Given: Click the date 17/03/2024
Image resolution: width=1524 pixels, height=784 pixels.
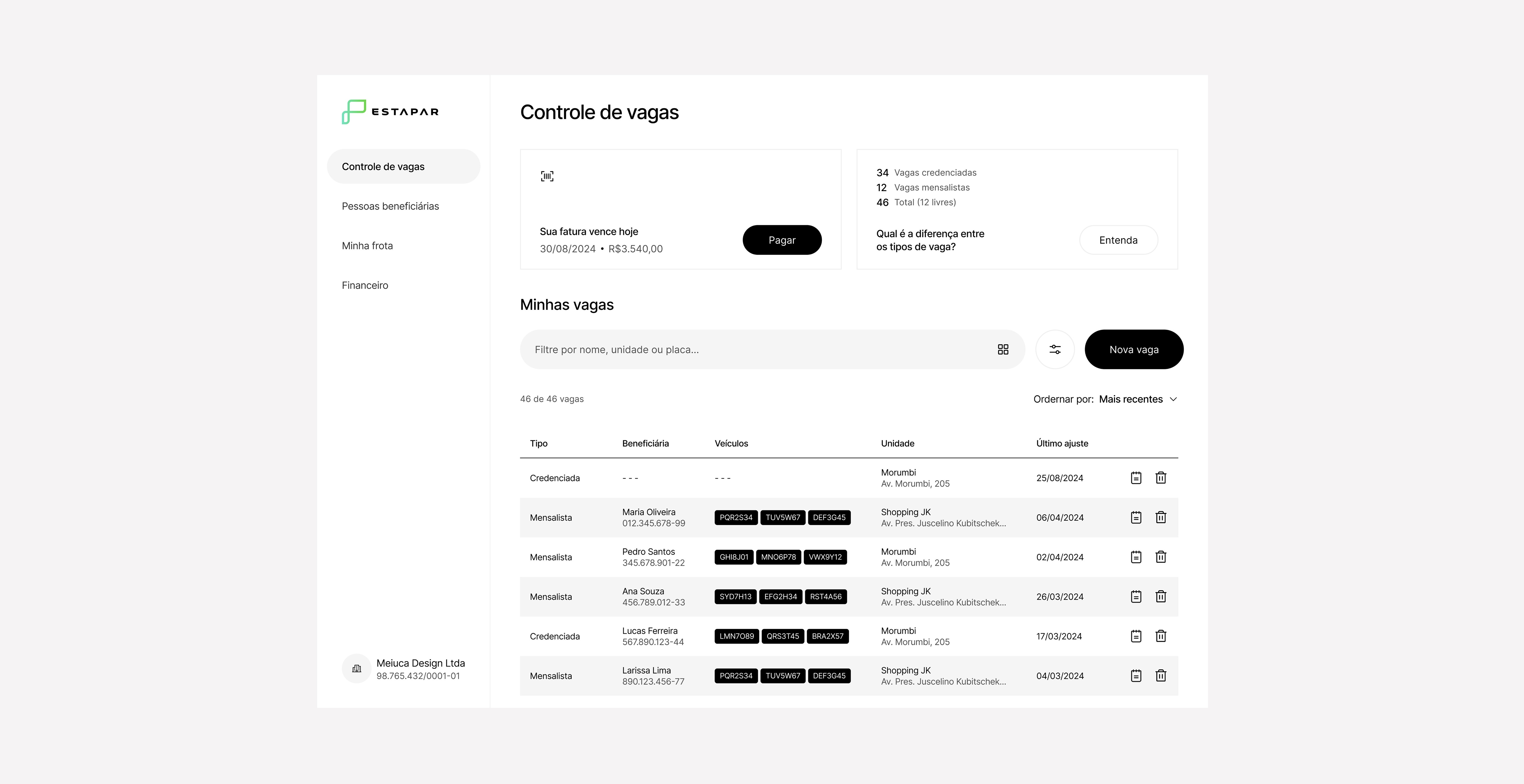Looking at the screenshot, I should [1059, 636].
